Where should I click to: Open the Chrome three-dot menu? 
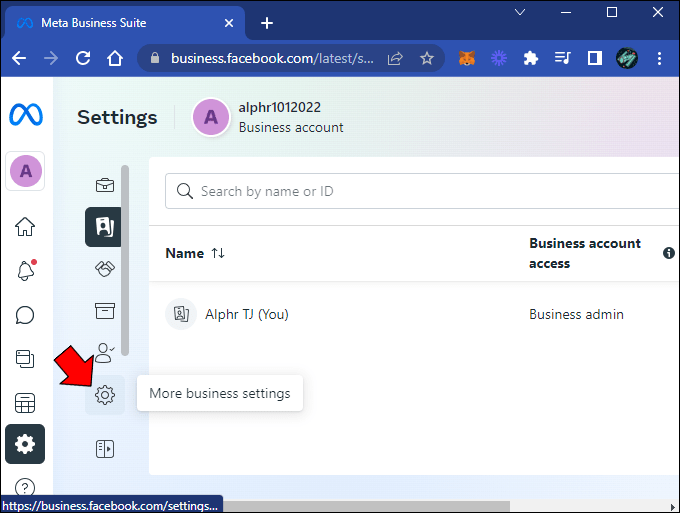[x=659, y=58]
